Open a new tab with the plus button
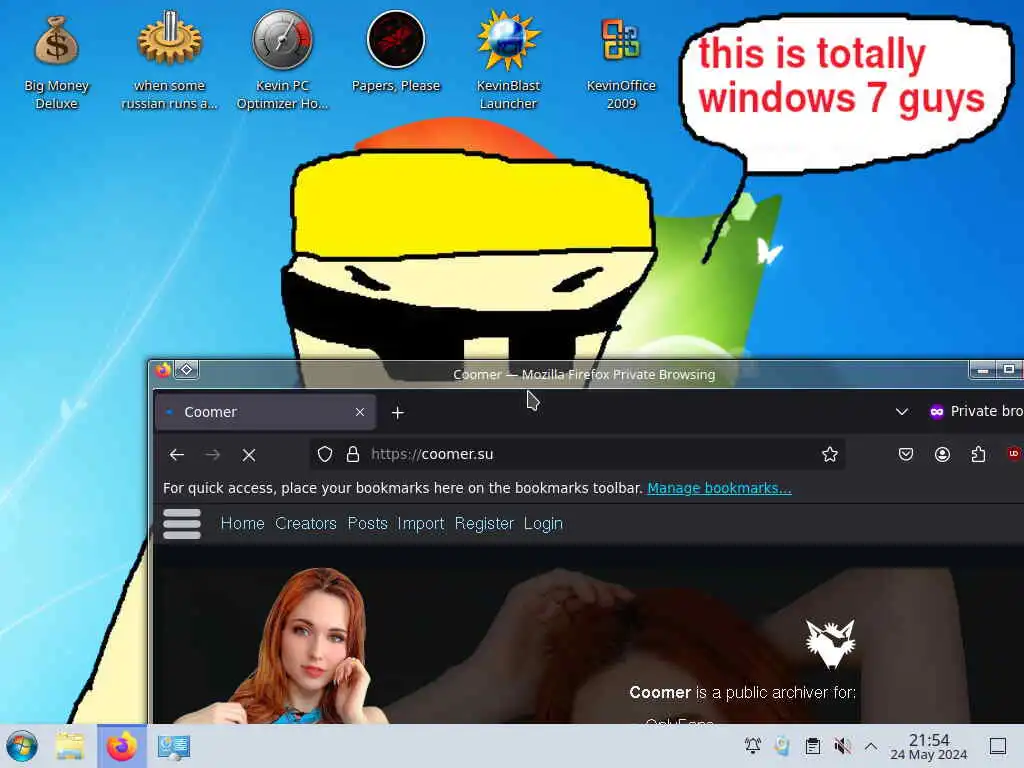Screen dimensions: 1024x768 398,413
